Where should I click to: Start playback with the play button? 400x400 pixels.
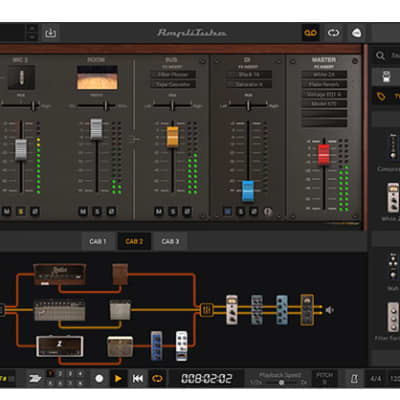pos(118,379)
